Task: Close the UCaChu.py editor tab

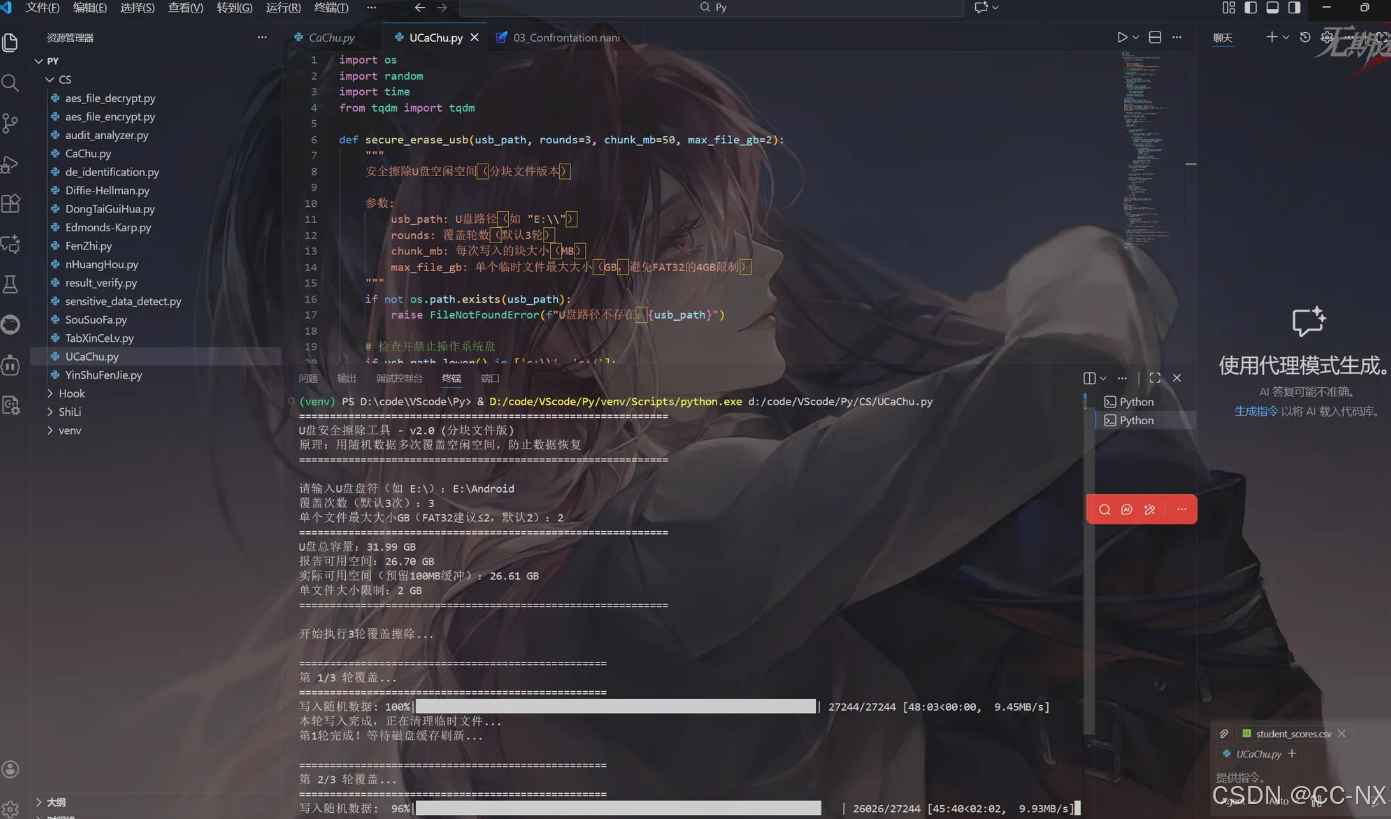Action: [474, 37]
